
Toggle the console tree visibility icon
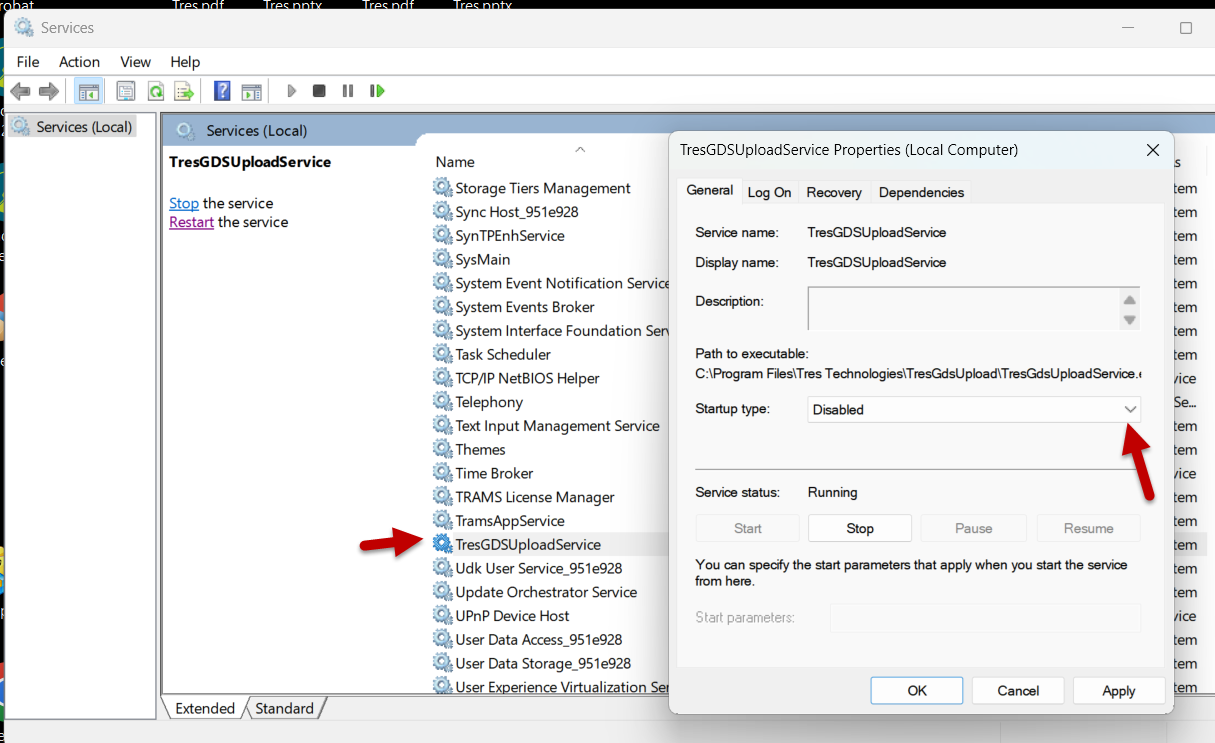coord(88,90)
